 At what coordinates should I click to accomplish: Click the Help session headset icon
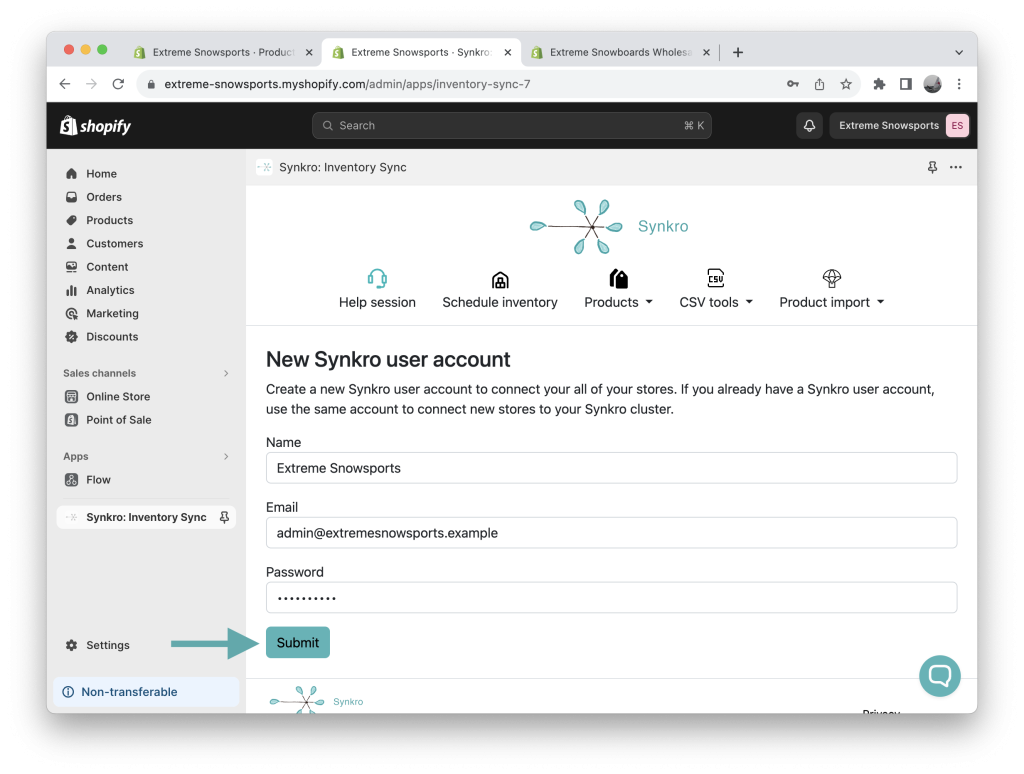point(377,279)
